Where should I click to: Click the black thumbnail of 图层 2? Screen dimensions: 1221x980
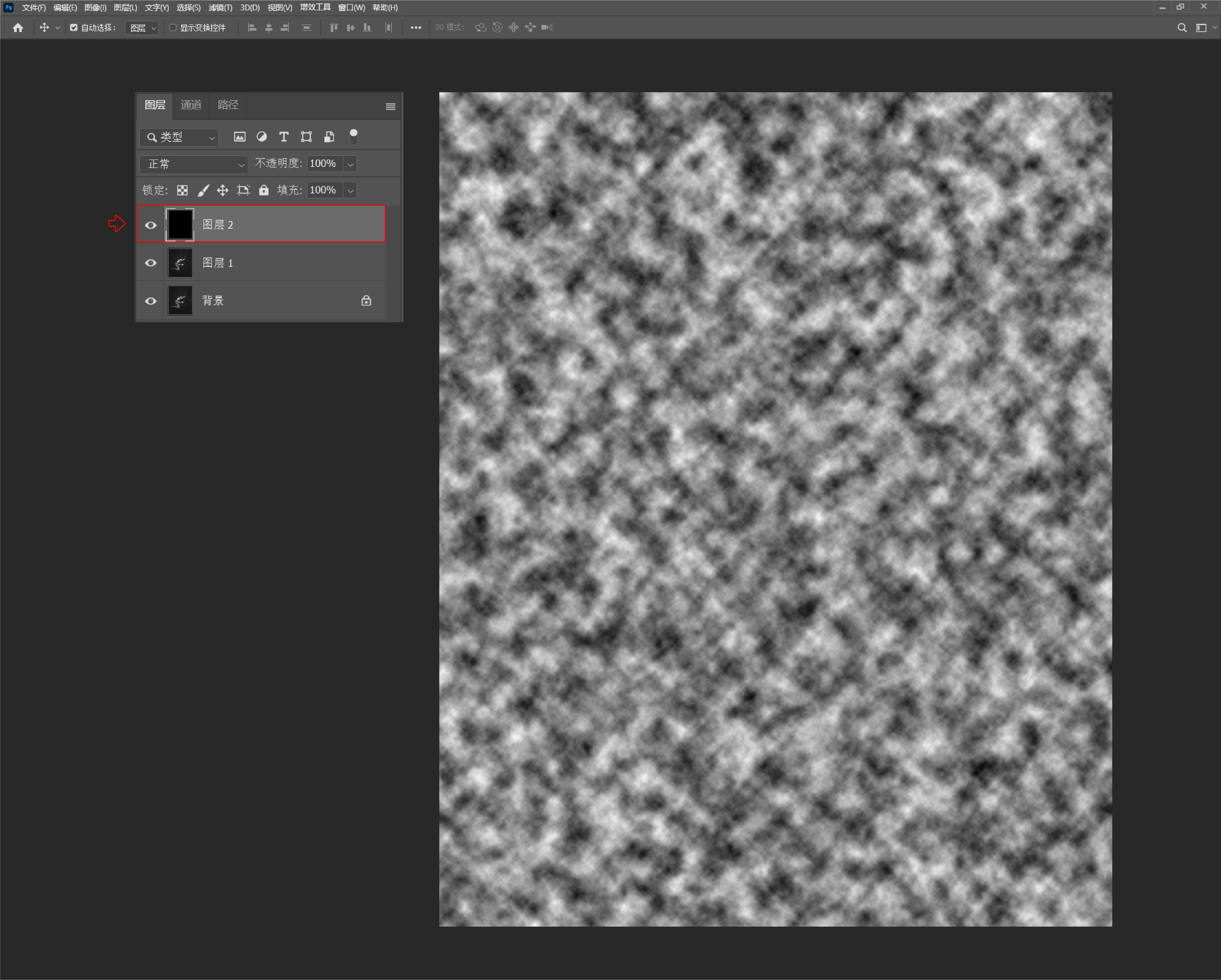click(x=180, y=225)
